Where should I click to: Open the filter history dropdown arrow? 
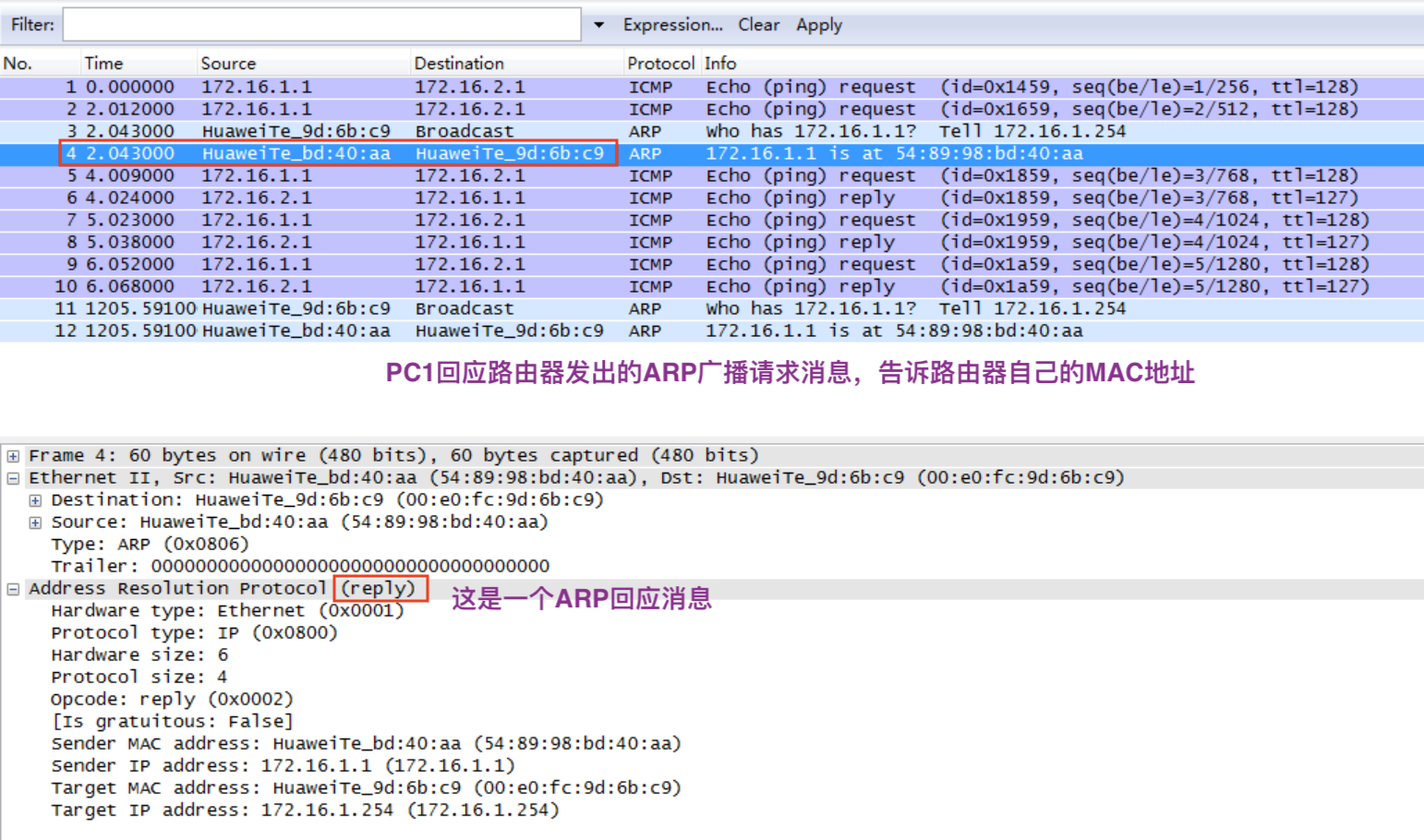598,25
